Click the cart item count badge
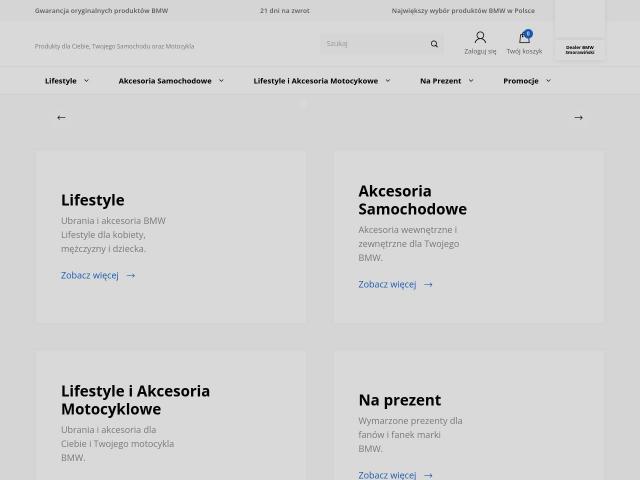 click(x=528, y=34)
